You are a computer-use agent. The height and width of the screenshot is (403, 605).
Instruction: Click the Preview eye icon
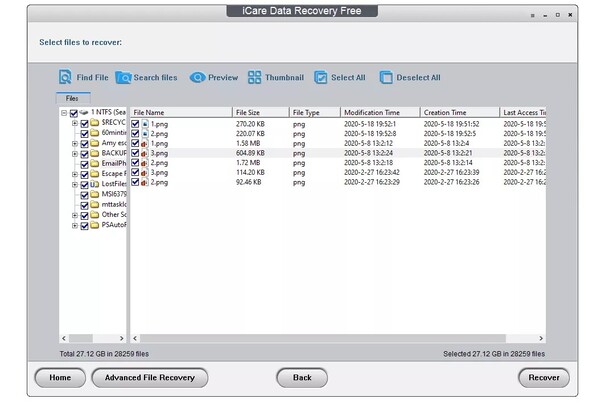click(198, 77)
